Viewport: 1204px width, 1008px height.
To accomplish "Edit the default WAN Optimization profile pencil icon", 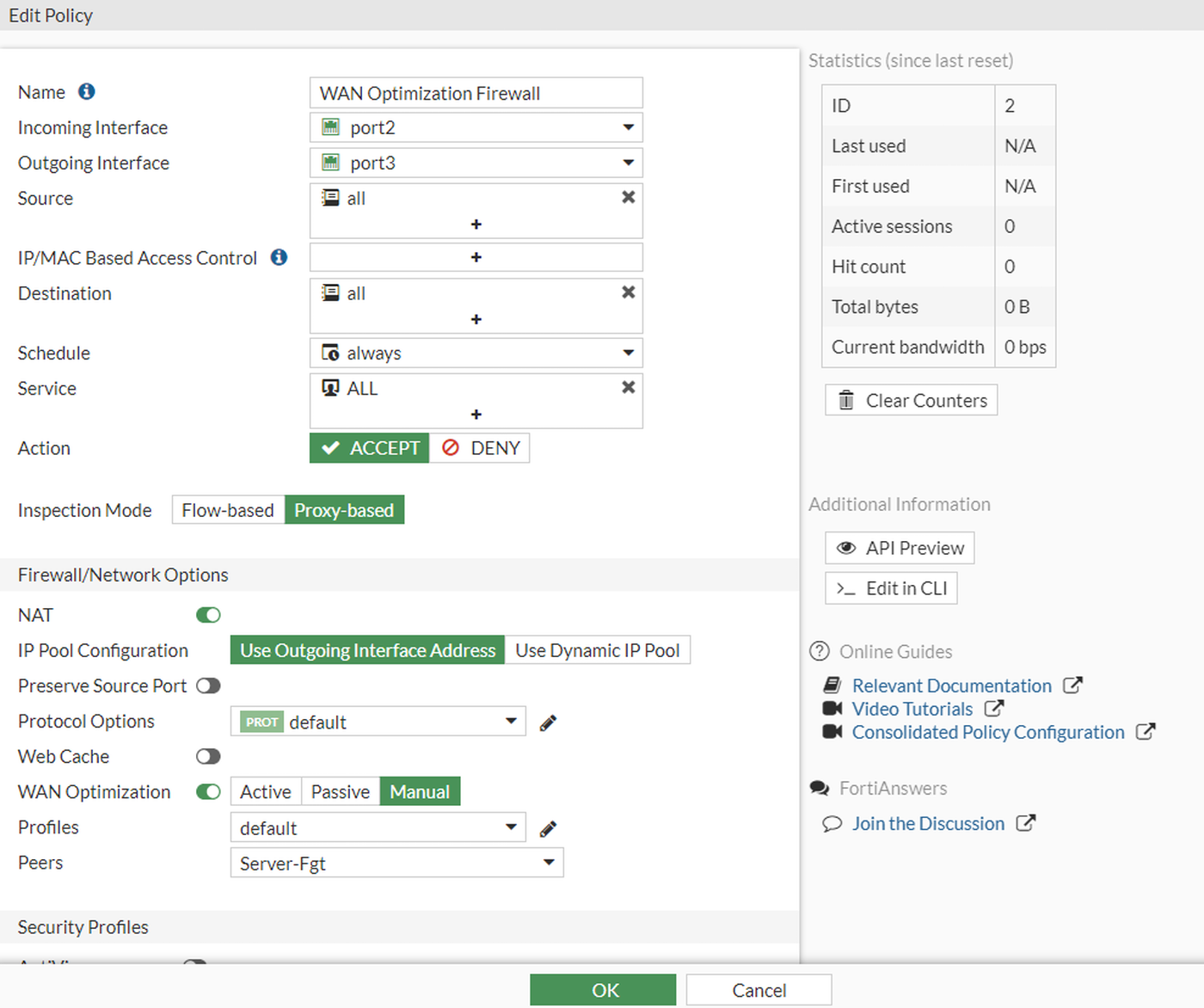I will coord(548,828).
